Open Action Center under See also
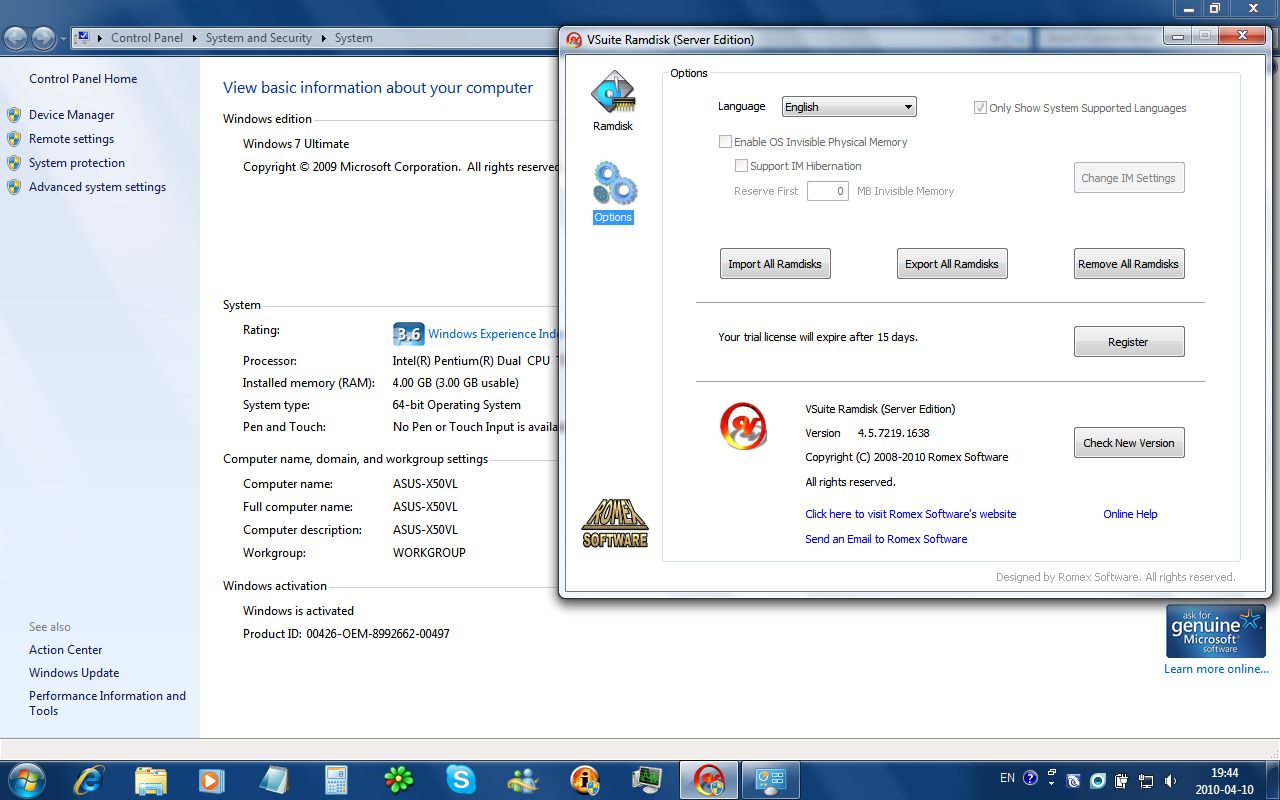This screenshot has height=800, width=1280. (x=66, y=650)
